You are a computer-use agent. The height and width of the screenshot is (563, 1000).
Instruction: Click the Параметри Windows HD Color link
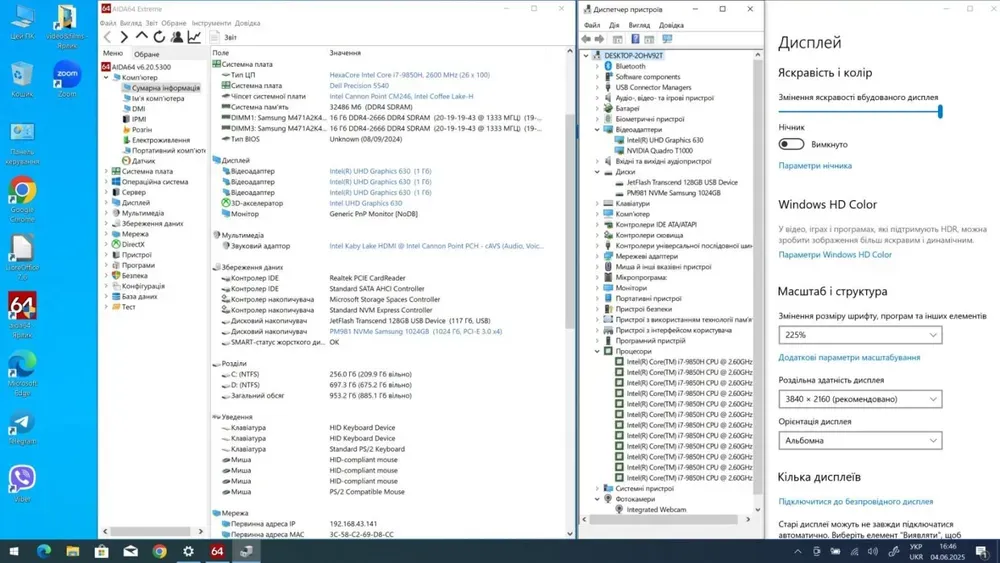click(x=835, y=255)
